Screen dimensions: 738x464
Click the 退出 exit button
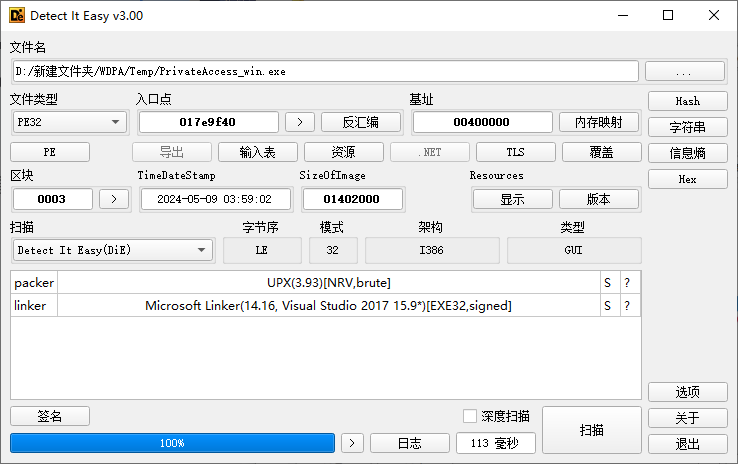click(688, 444)
